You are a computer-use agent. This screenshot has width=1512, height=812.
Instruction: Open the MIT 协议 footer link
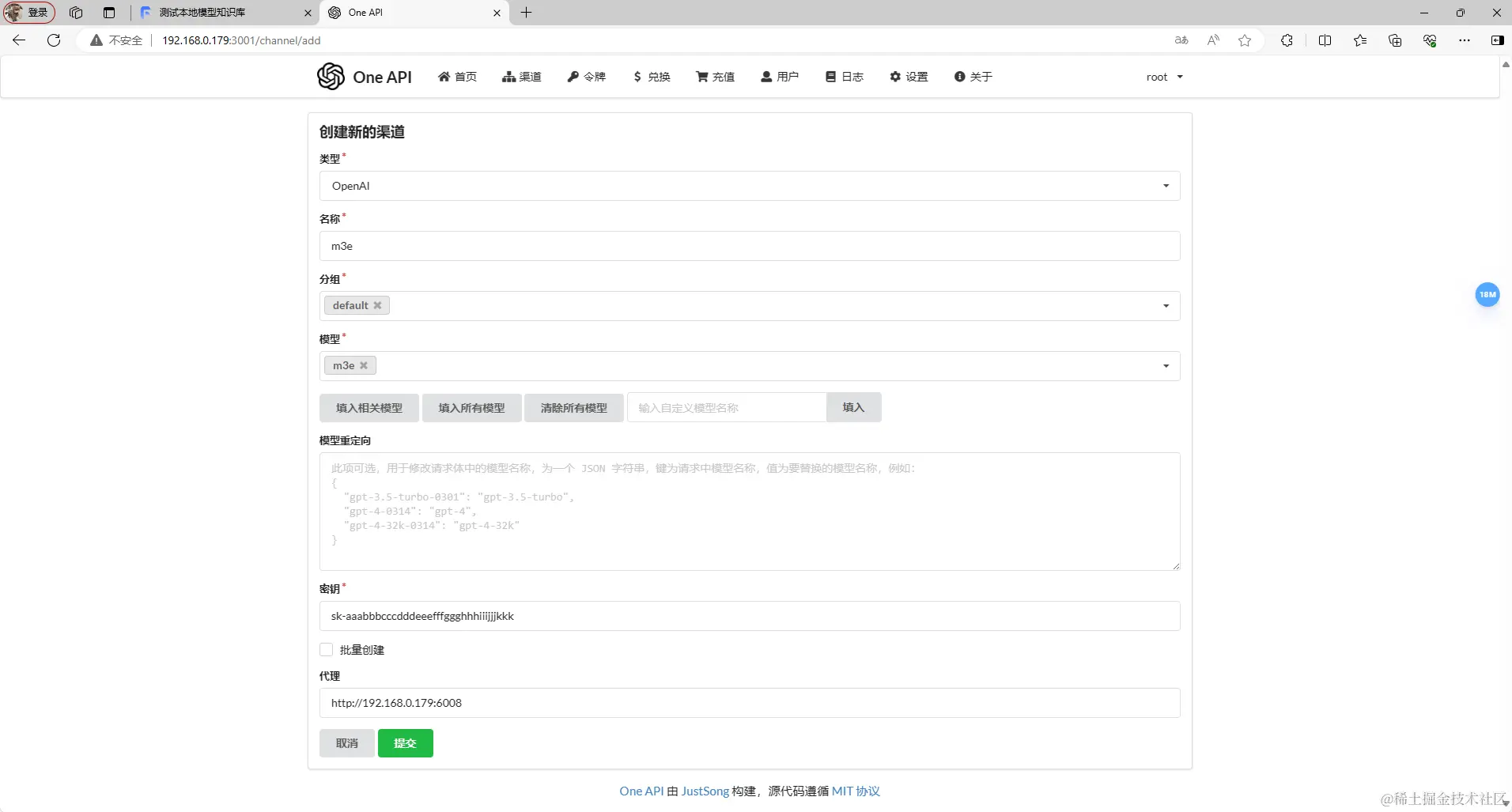(856, 791)
